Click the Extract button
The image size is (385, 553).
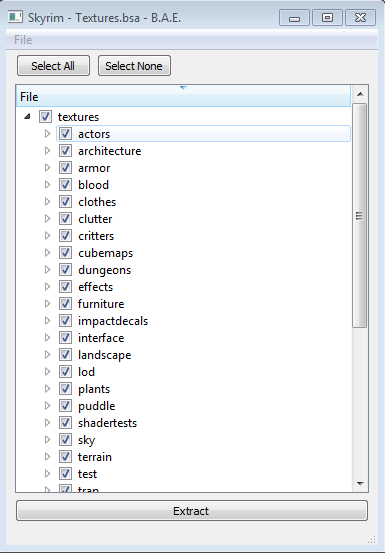192,511
